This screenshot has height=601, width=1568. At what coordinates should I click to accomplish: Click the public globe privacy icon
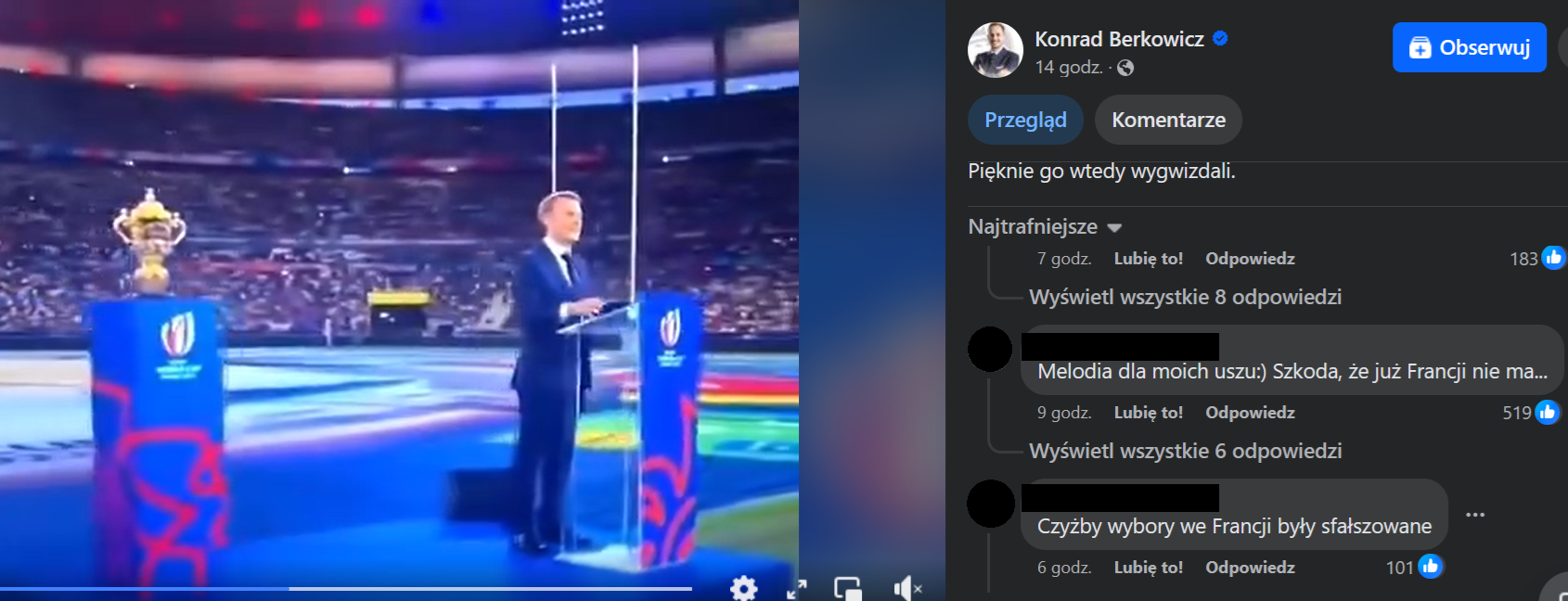click(x=1125, y=68)
